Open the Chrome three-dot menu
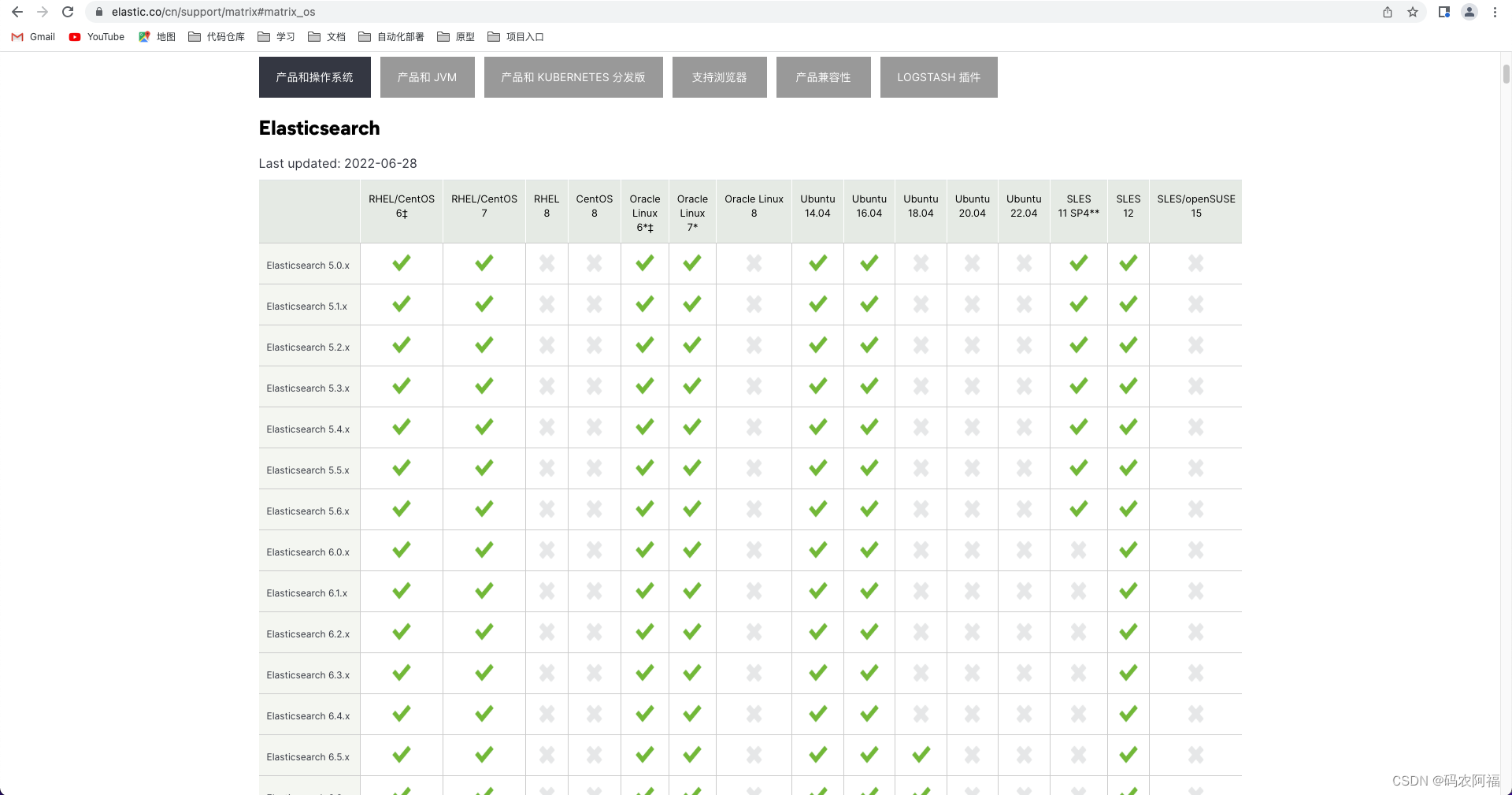 [x=1495, y=12]
